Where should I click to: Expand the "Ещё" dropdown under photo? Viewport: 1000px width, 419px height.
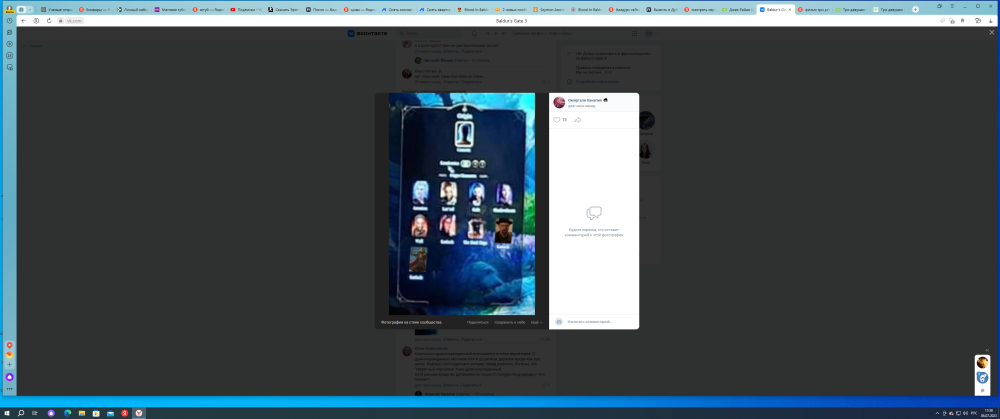click(536, 322)
